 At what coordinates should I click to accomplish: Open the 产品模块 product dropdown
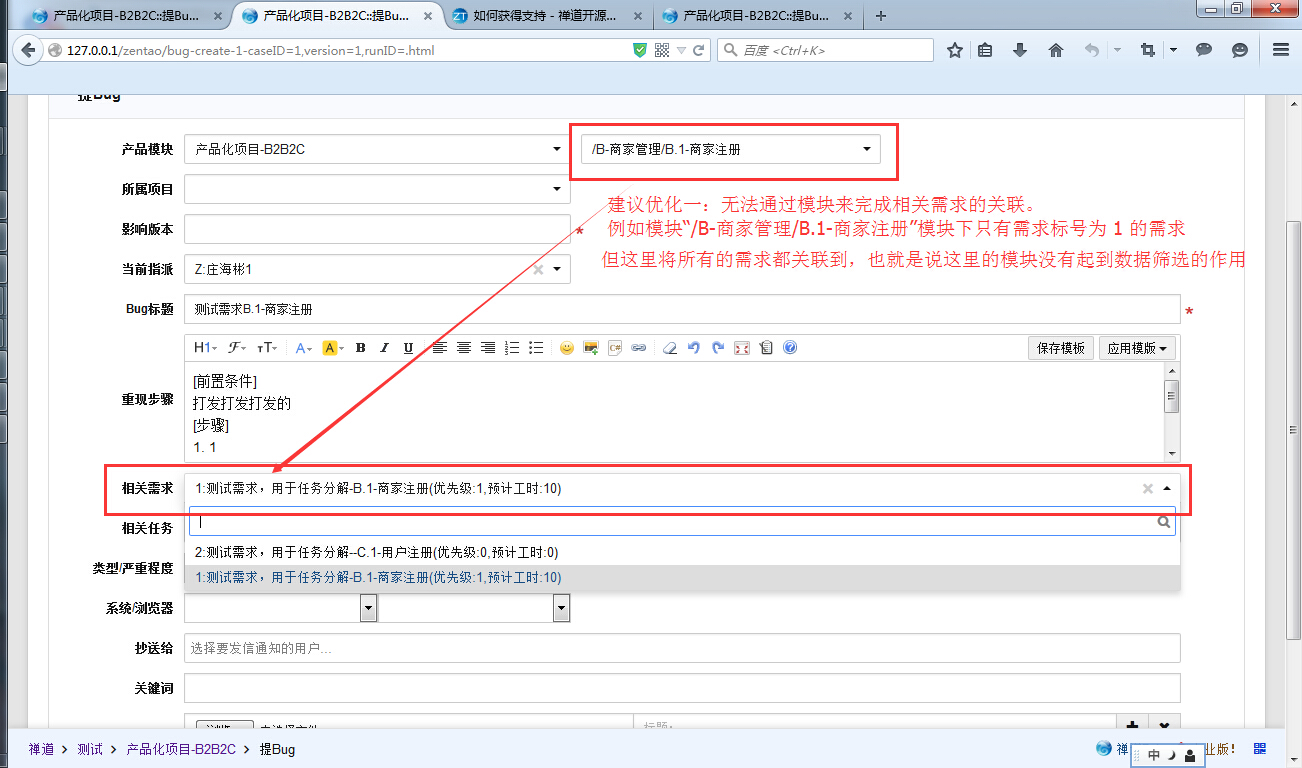[377, 149]
